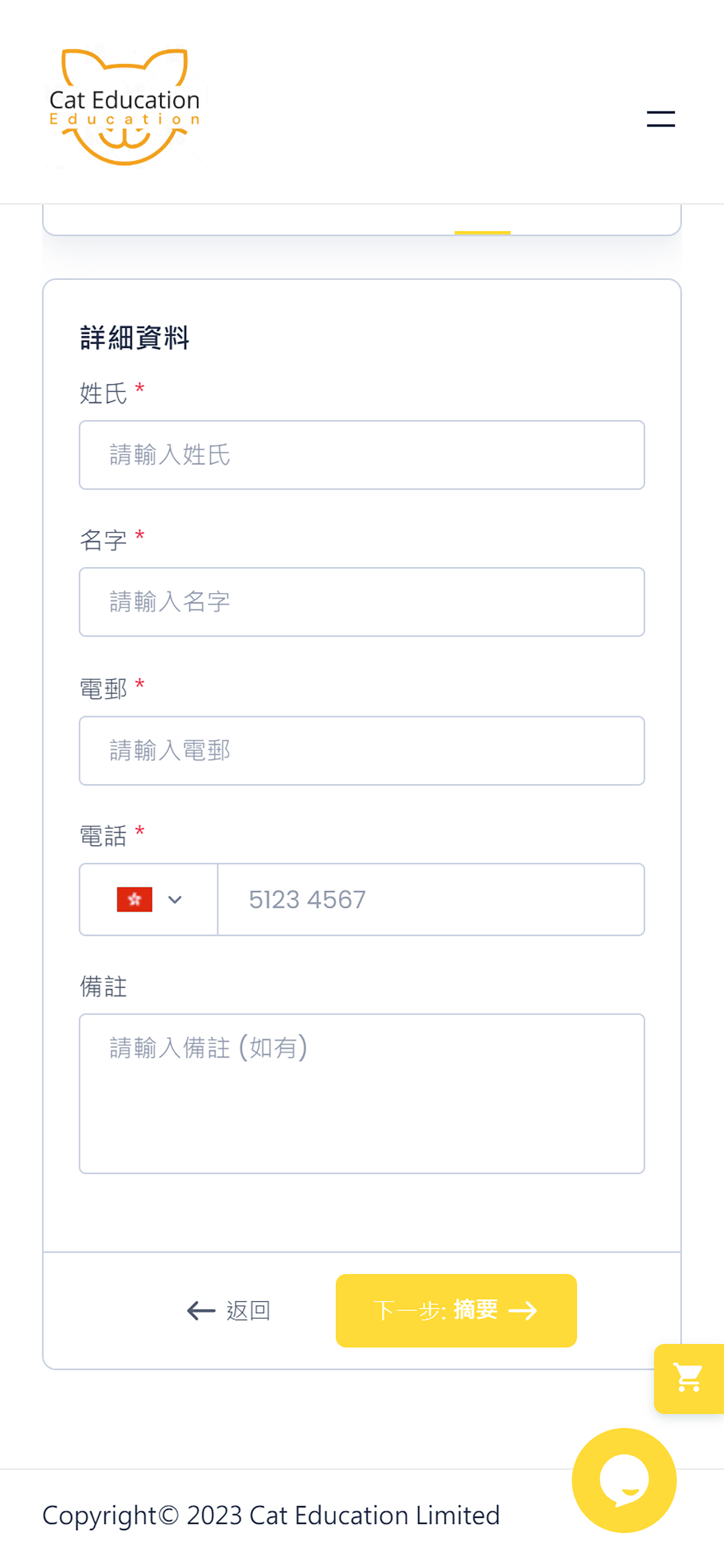Click the 詳細資料 section heading
Image resolution: width=724 pixels, height=1568 pixels.
tap(135, 337)
